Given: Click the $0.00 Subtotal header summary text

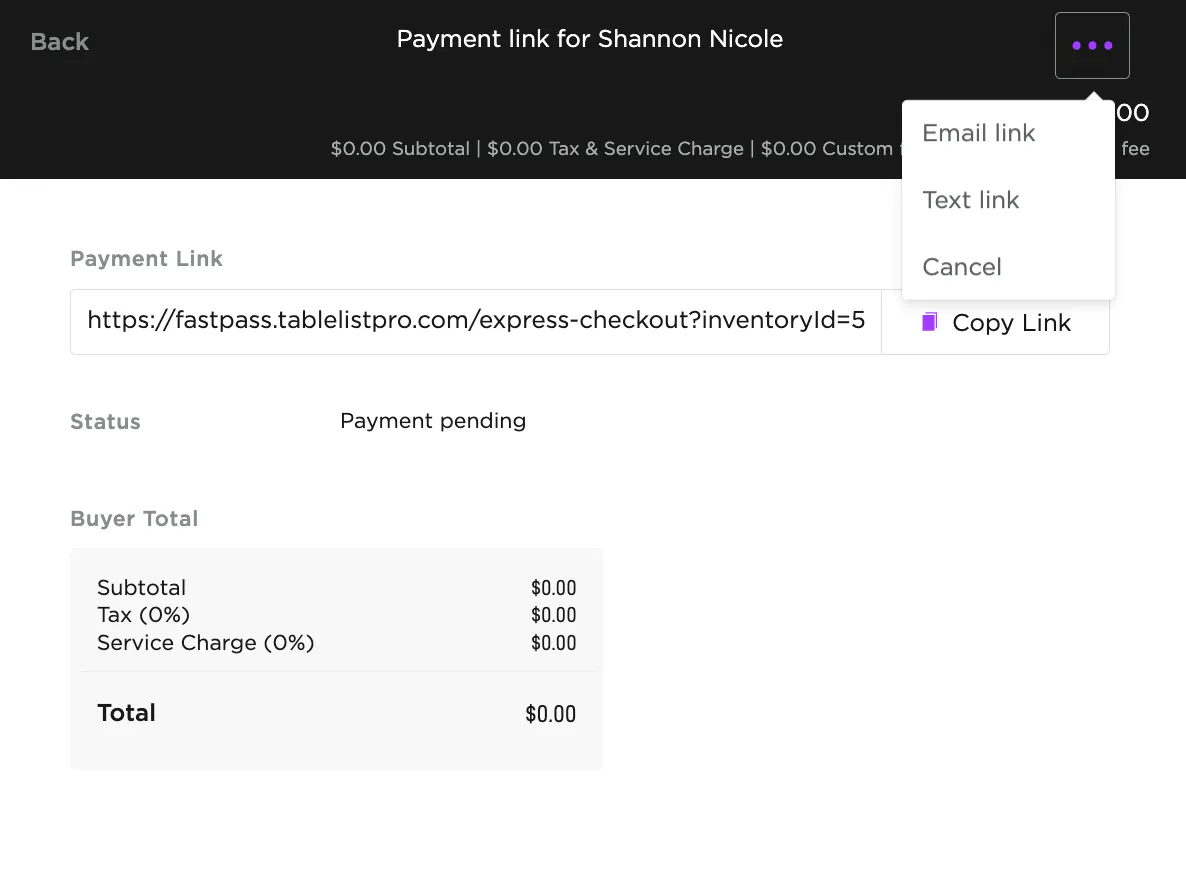Looking at the screenshot, I should 400,149.
